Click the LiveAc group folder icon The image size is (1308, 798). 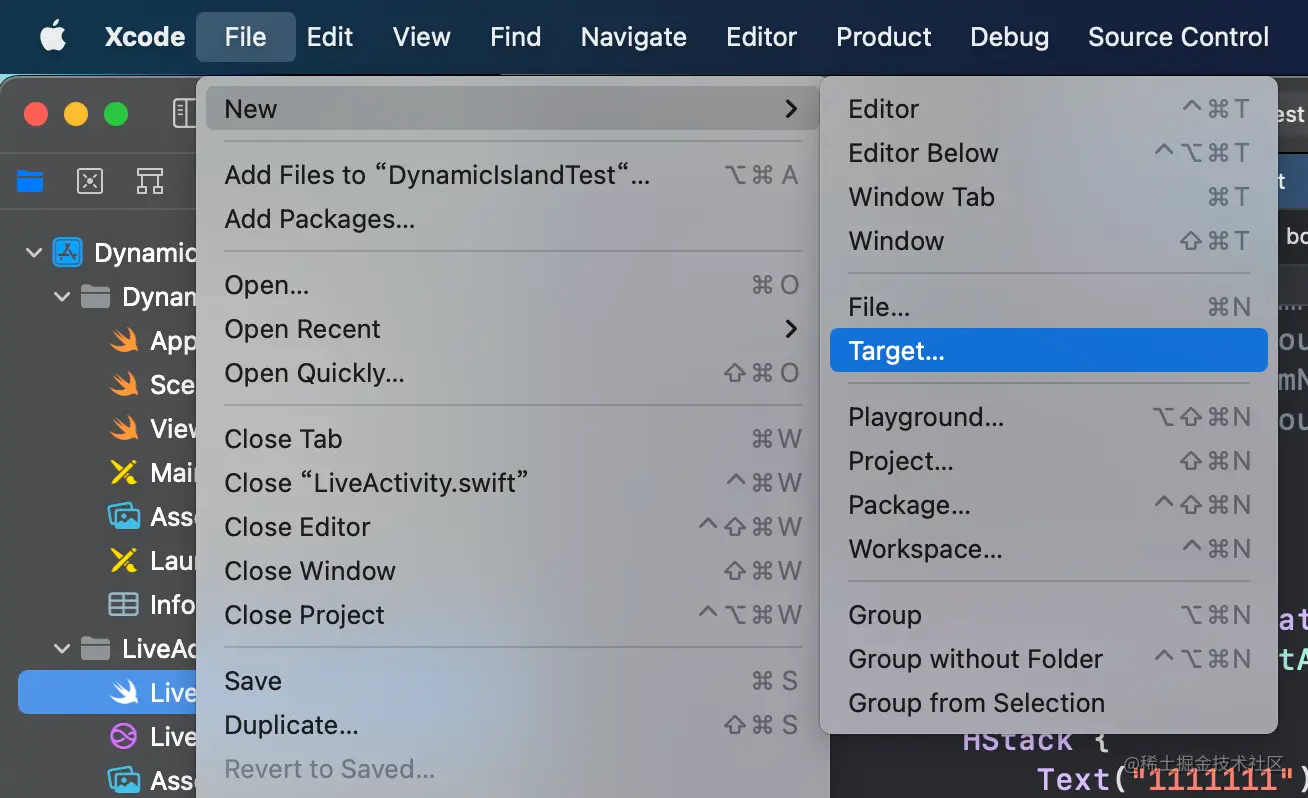[x=95, y=648]
